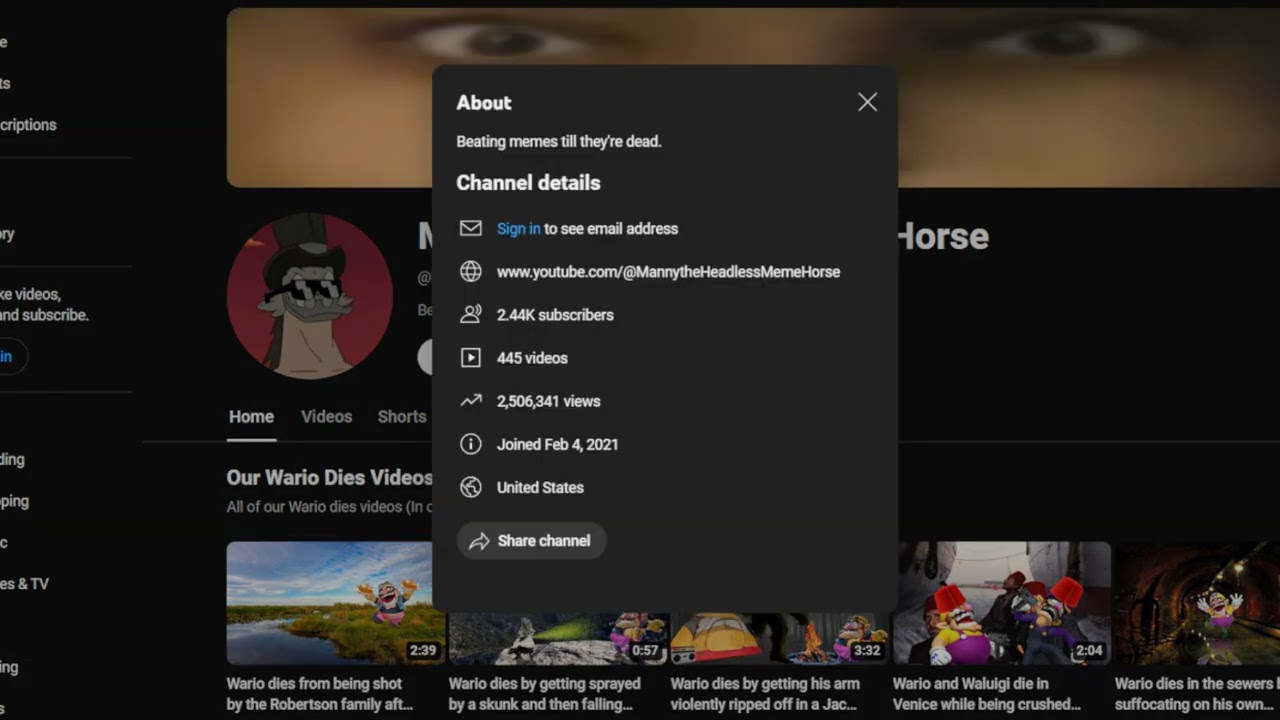
Task: Click the subscribers people icon
Action: [x=470, y=314]
